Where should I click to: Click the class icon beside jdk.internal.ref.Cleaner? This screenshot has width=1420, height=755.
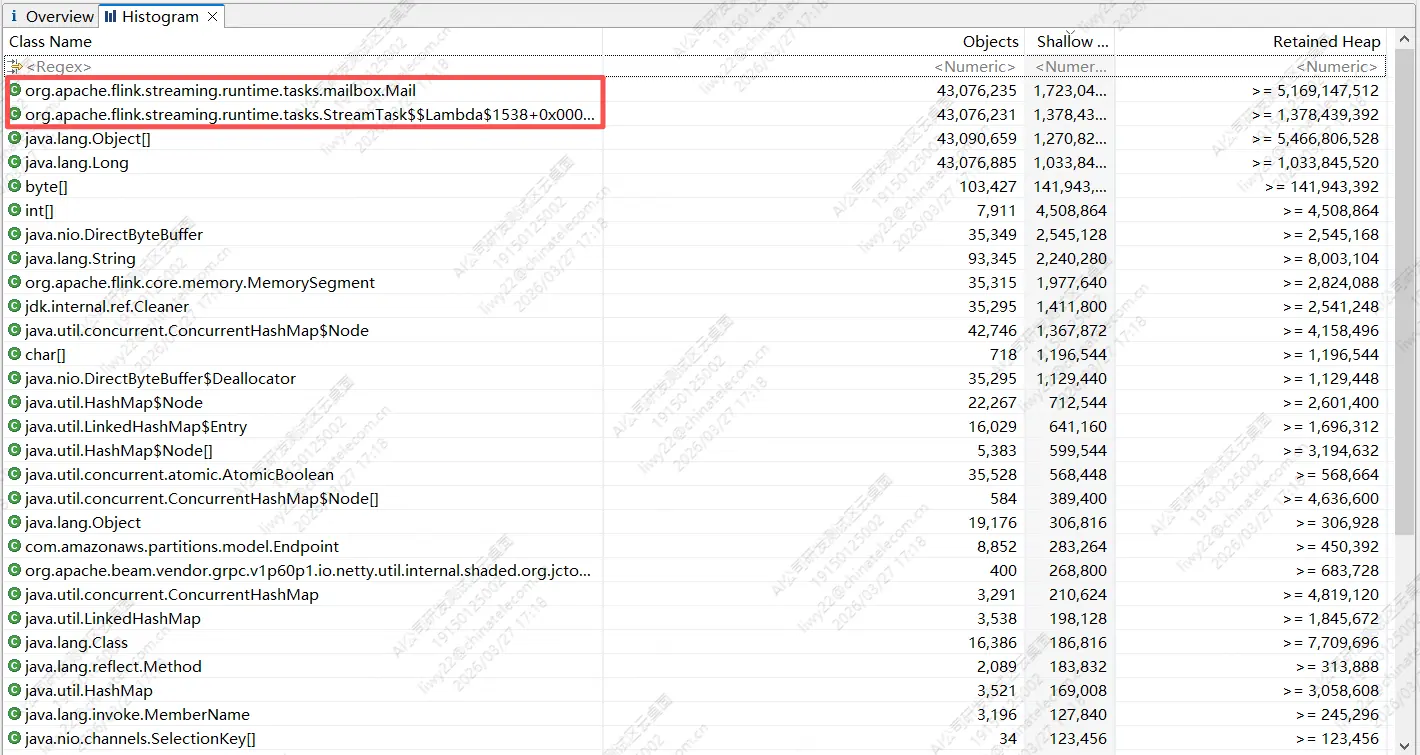click(15, 306)
